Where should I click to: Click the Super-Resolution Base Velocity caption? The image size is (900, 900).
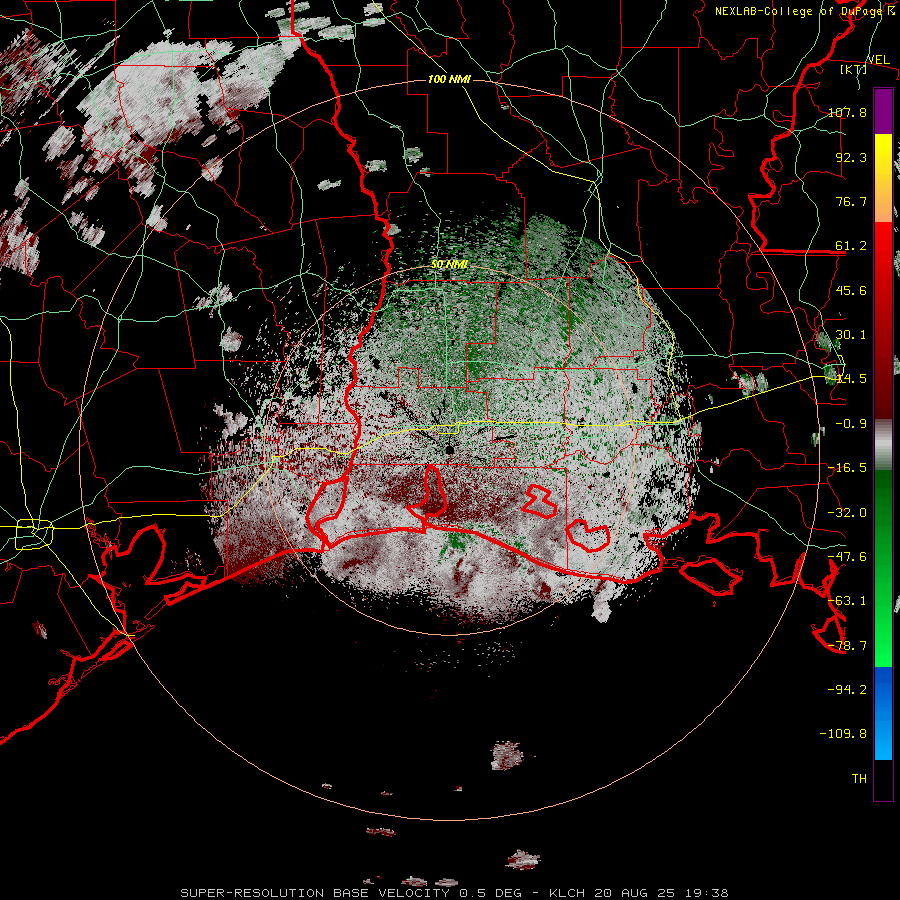click(x=455, y=893)
